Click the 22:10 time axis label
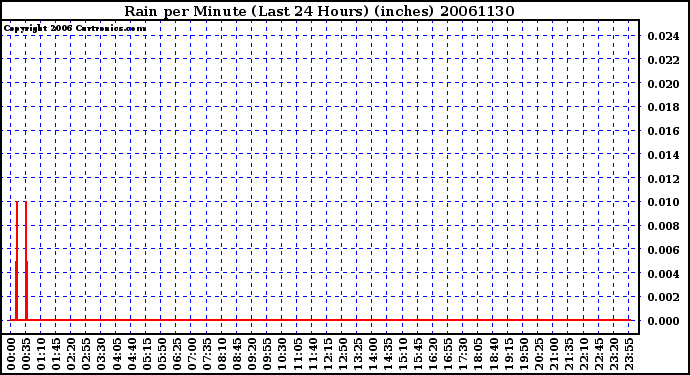The height and width of the screenshot is (375, 690). pos(584,354)
